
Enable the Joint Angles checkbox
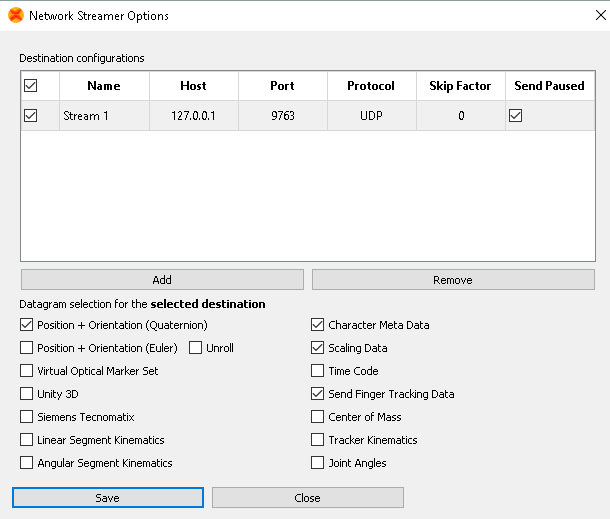pyautogui.click(x=318, y=463)
